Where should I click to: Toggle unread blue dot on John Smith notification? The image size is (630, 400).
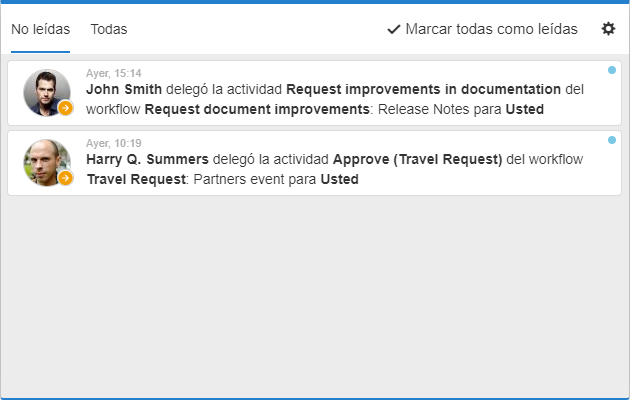(x=612, y=70)
